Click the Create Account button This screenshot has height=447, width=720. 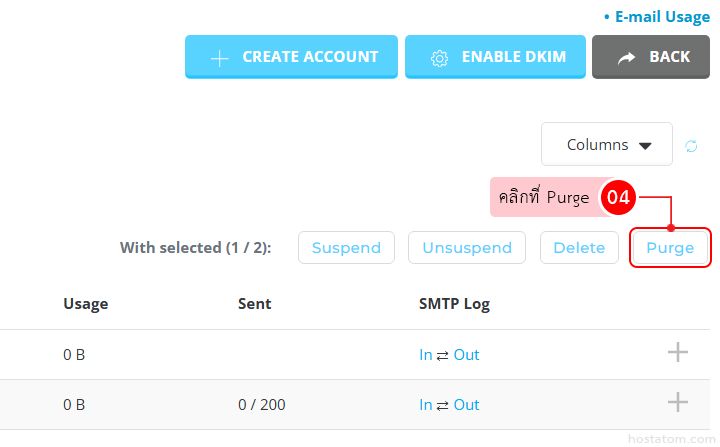click(x=291, y=57)
